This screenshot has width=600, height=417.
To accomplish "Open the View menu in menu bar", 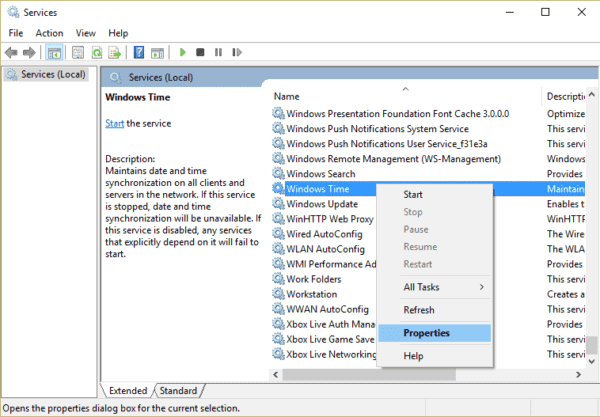I will point(86,32).
